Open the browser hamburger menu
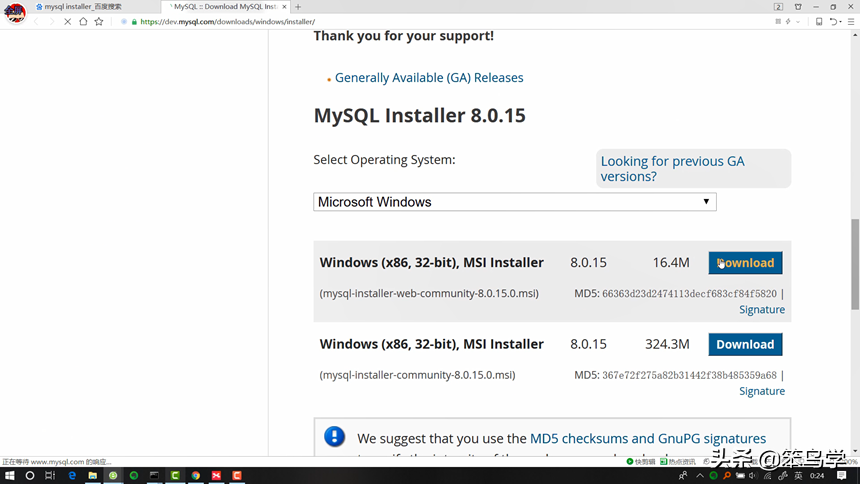860x484 pixels. click(x=851, y=21)
